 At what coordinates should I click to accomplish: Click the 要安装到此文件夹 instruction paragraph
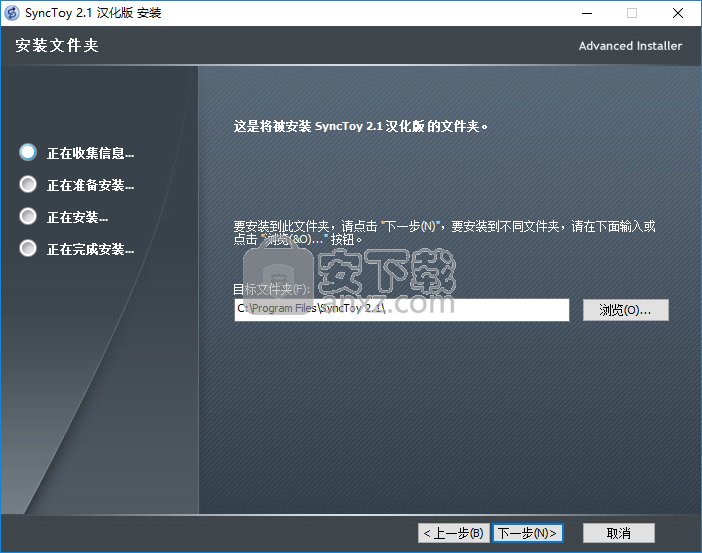(444, 232)
